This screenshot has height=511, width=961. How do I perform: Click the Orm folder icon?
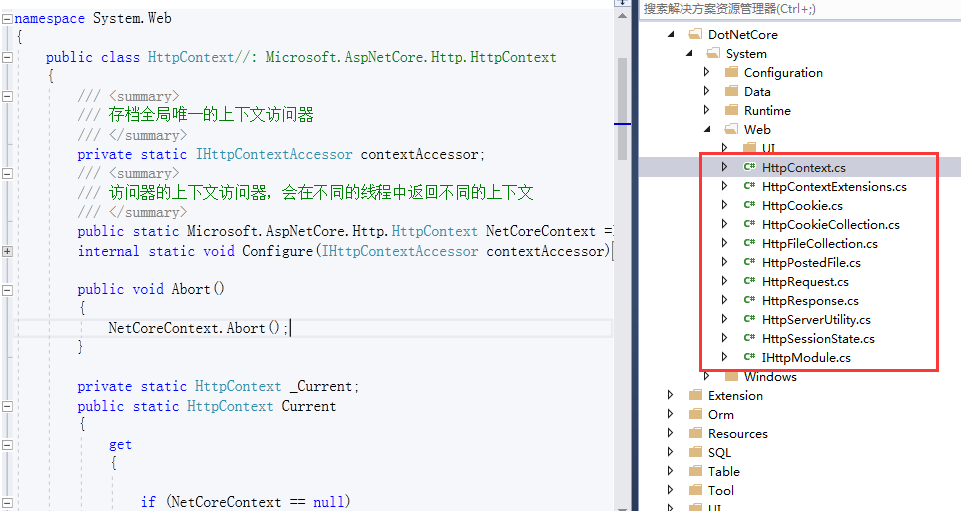point(695,414)
